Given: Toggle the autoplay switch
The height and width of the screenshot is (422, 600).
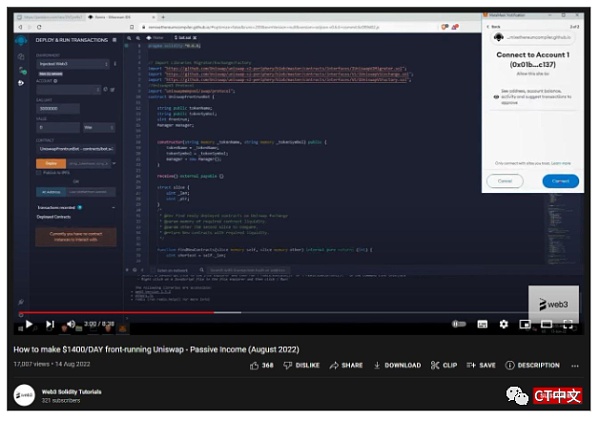Looking at the screenshot, I should click(x=457, y=324).
